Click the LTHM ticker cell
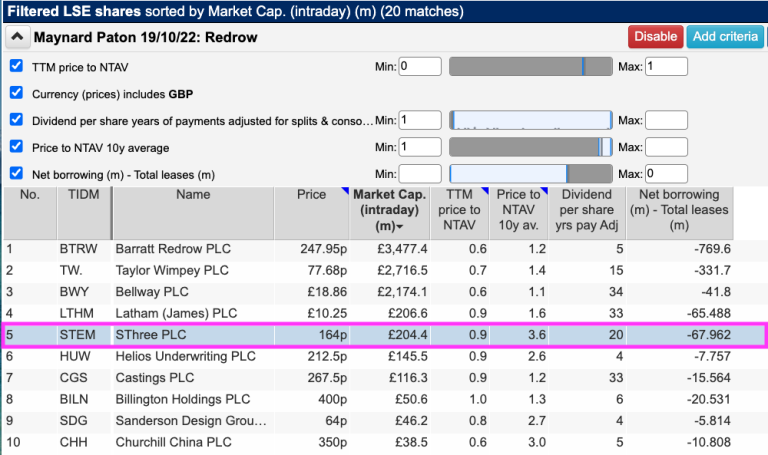The width and height of the screenshot is (768, 455). 76,313
